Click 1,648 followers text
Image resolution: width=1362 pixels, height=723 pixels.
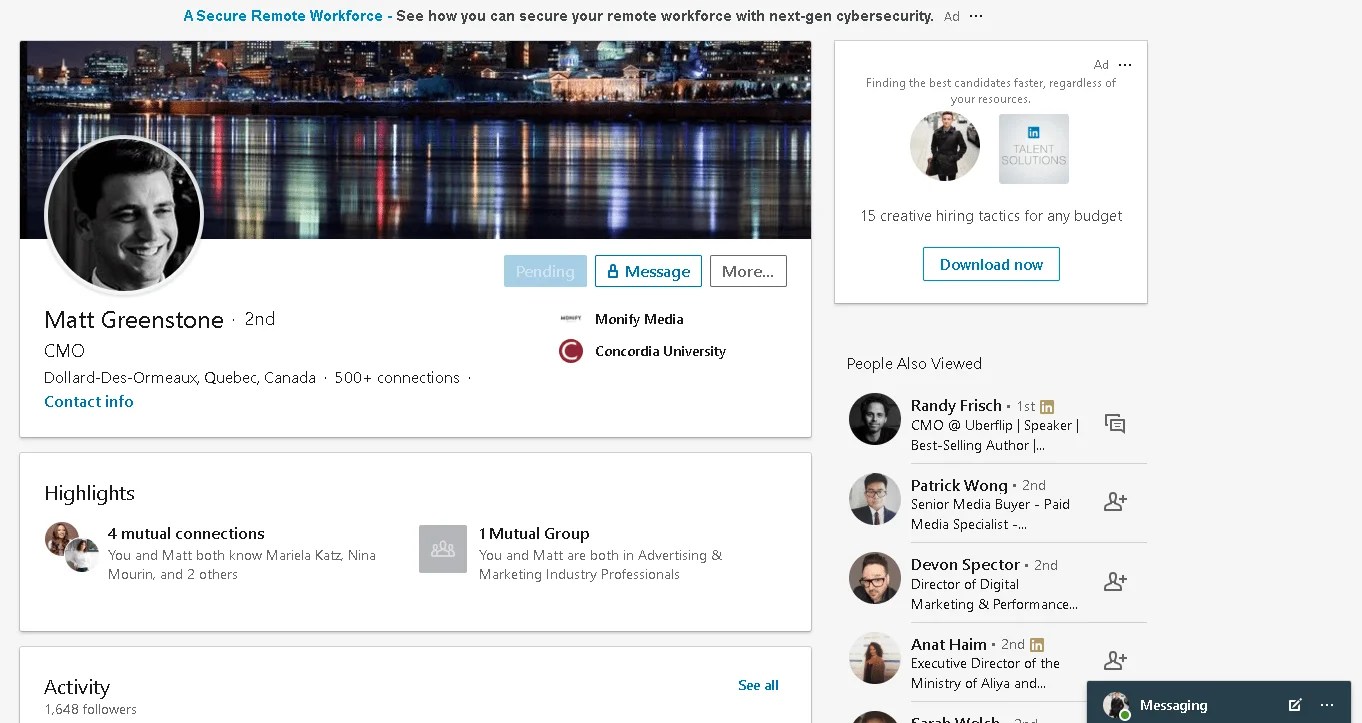90,709
